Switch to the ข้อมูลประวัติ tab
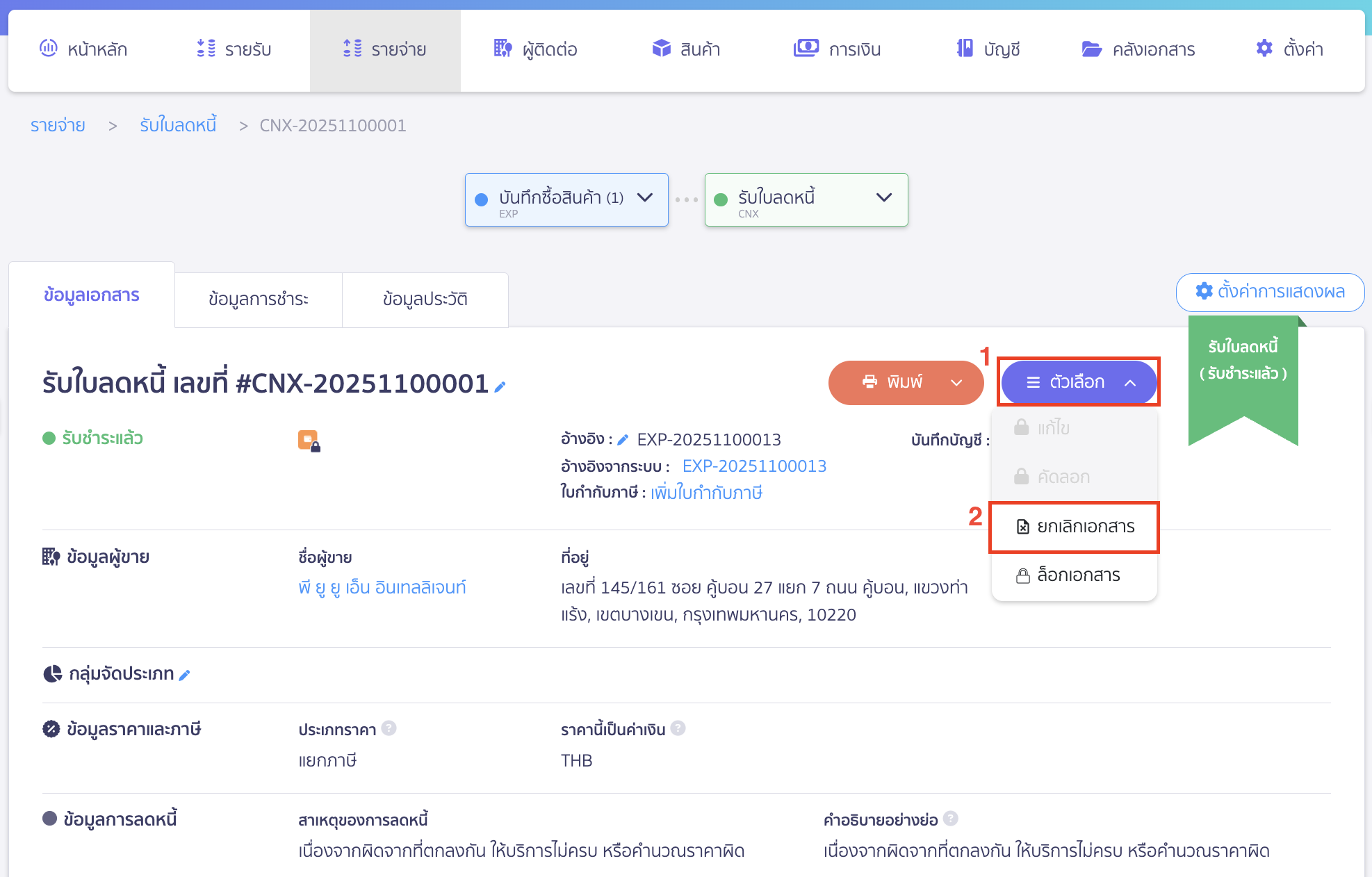 tap(425, 300)
